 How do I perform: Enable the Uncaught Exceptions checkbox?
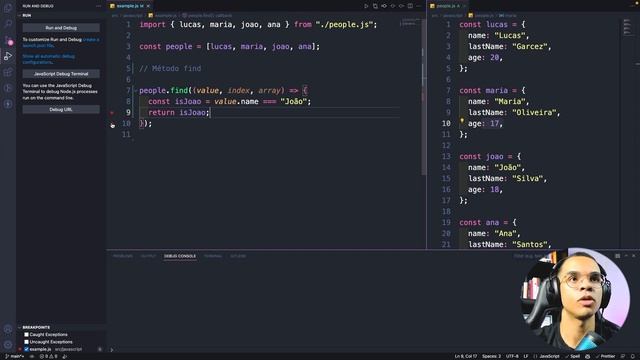pos(27,342)
